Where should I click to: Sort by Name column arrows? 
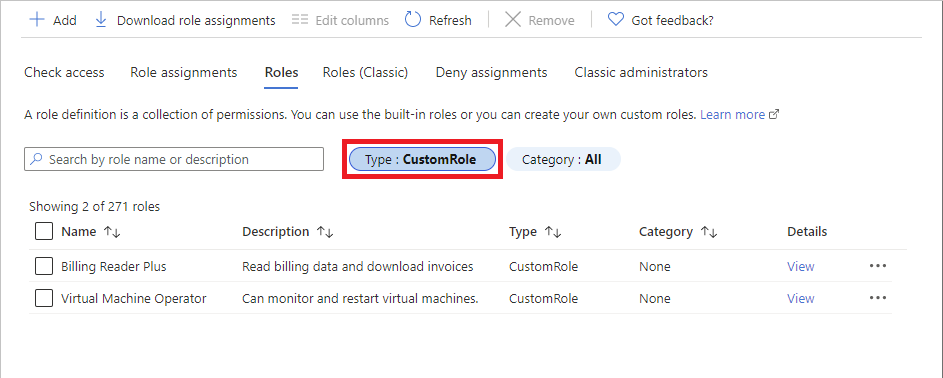pos(112,232)
